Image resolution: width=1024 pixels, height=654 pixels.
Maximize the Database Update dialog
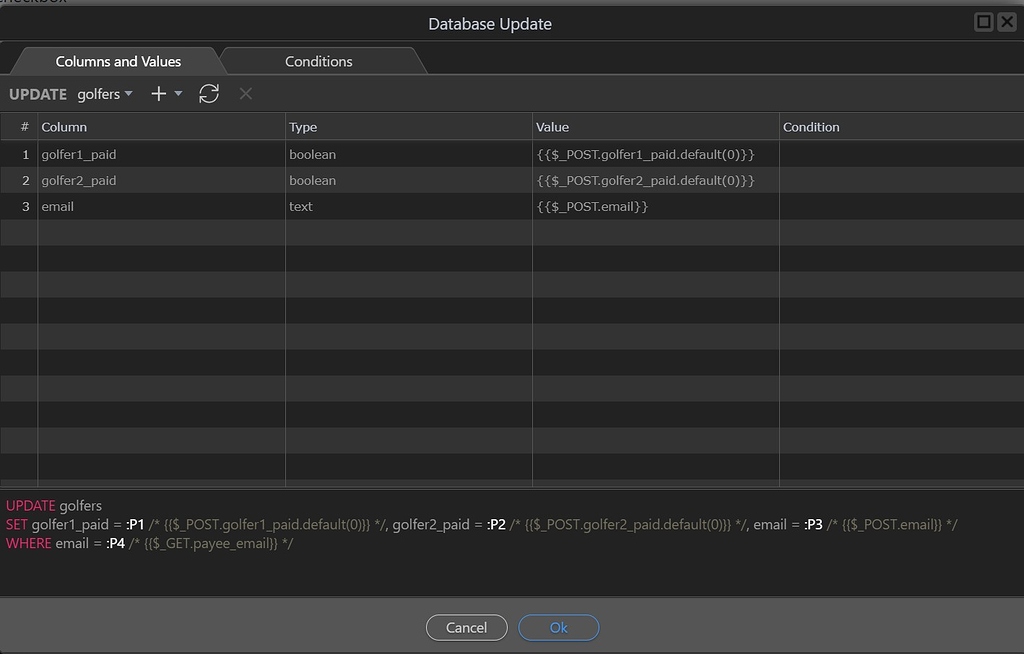tap(984, 22)
